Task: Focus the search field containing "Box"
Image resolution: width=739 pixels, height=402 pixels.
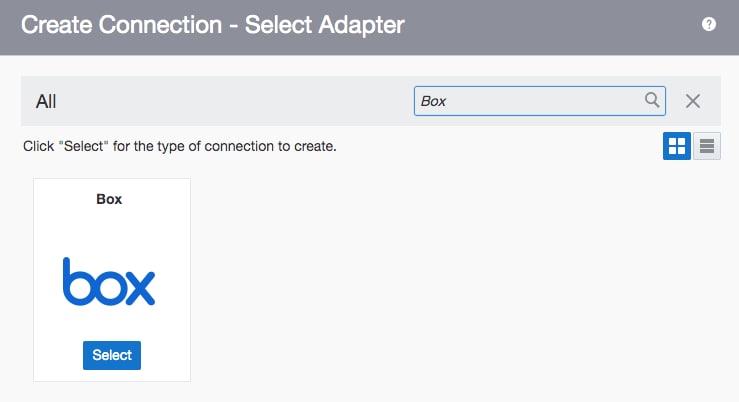Action: 525,101
